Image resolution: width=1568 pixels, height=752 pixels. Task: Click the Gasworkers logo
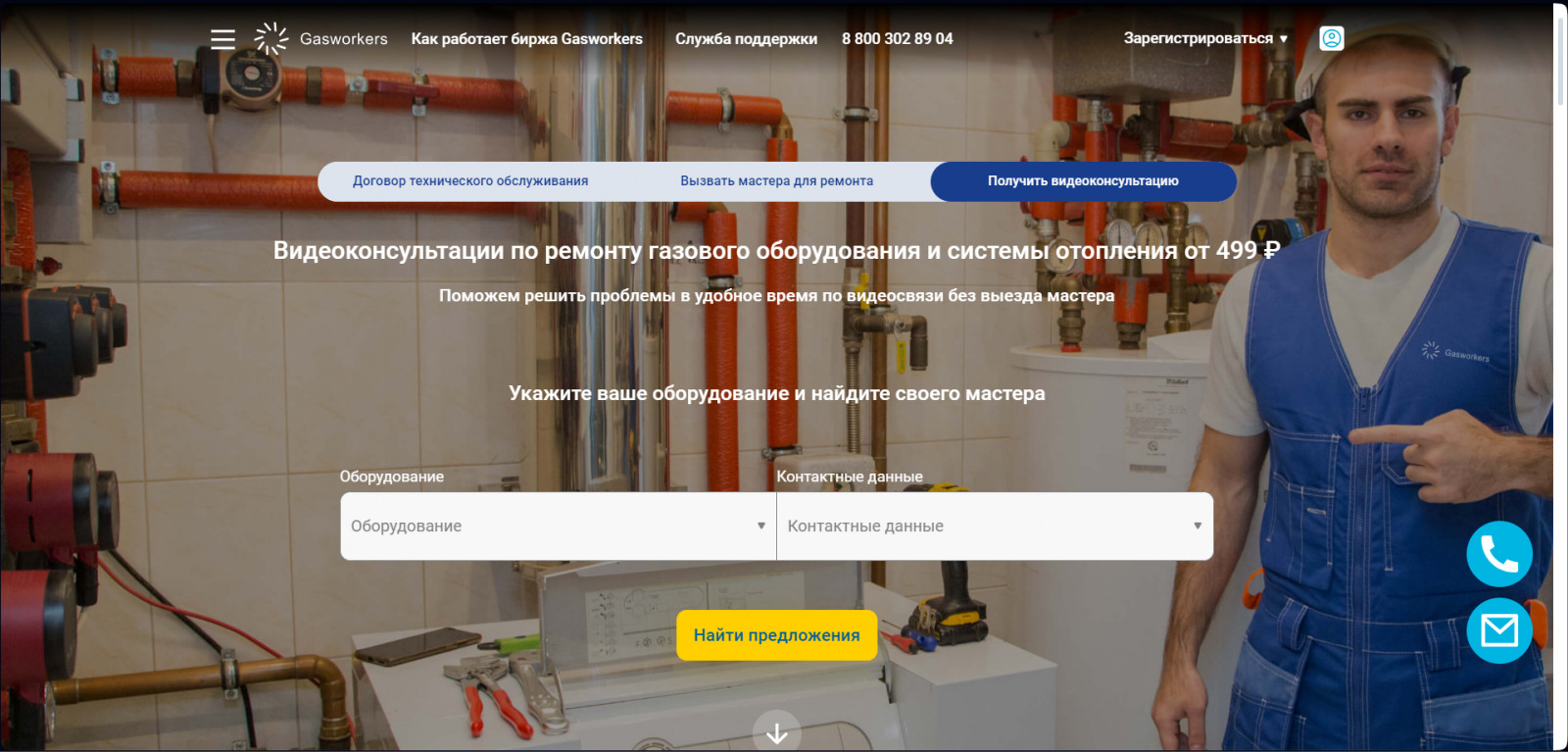[271, 38]
